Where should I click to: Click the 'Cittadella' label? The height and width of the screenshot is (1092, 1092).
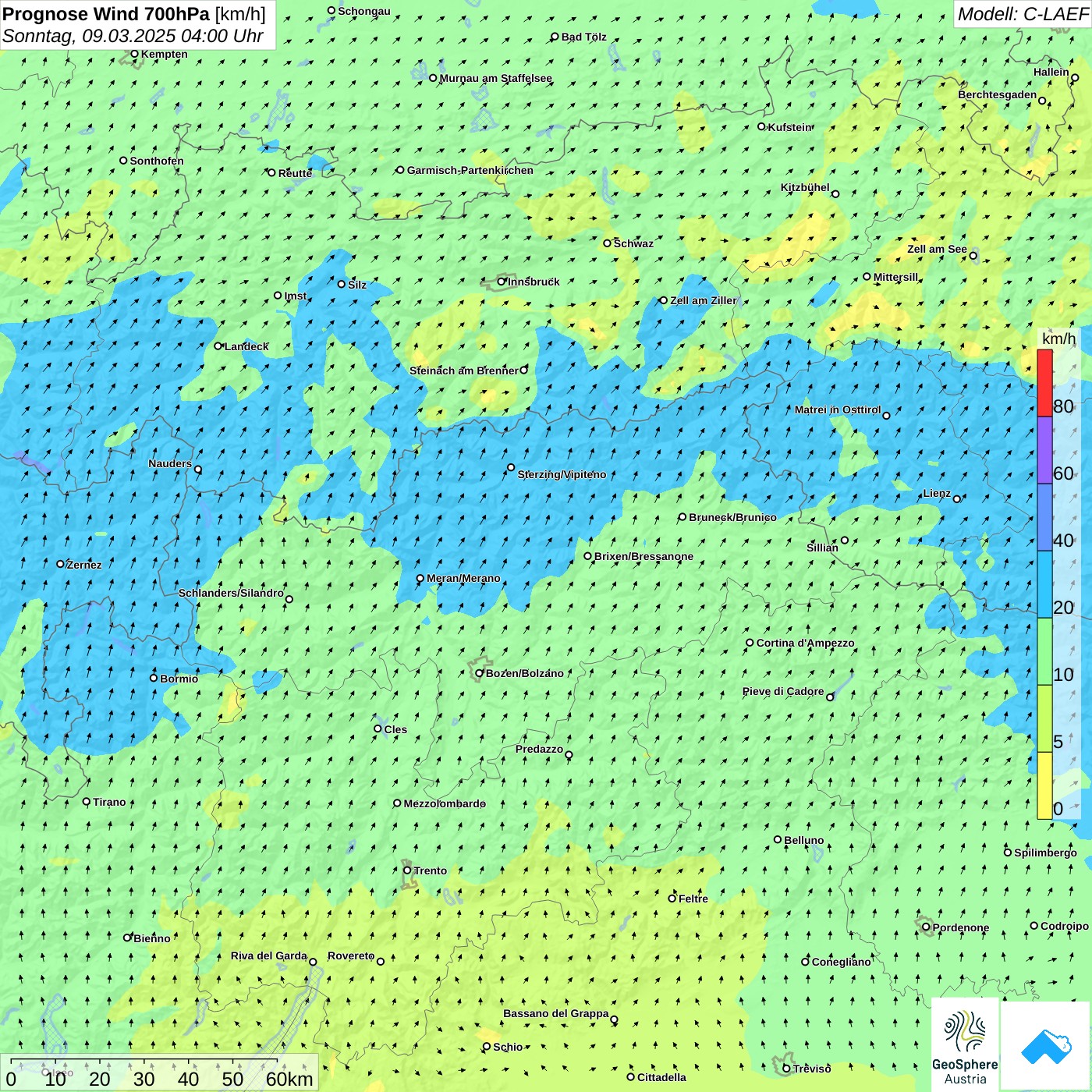click(661, 1077)
